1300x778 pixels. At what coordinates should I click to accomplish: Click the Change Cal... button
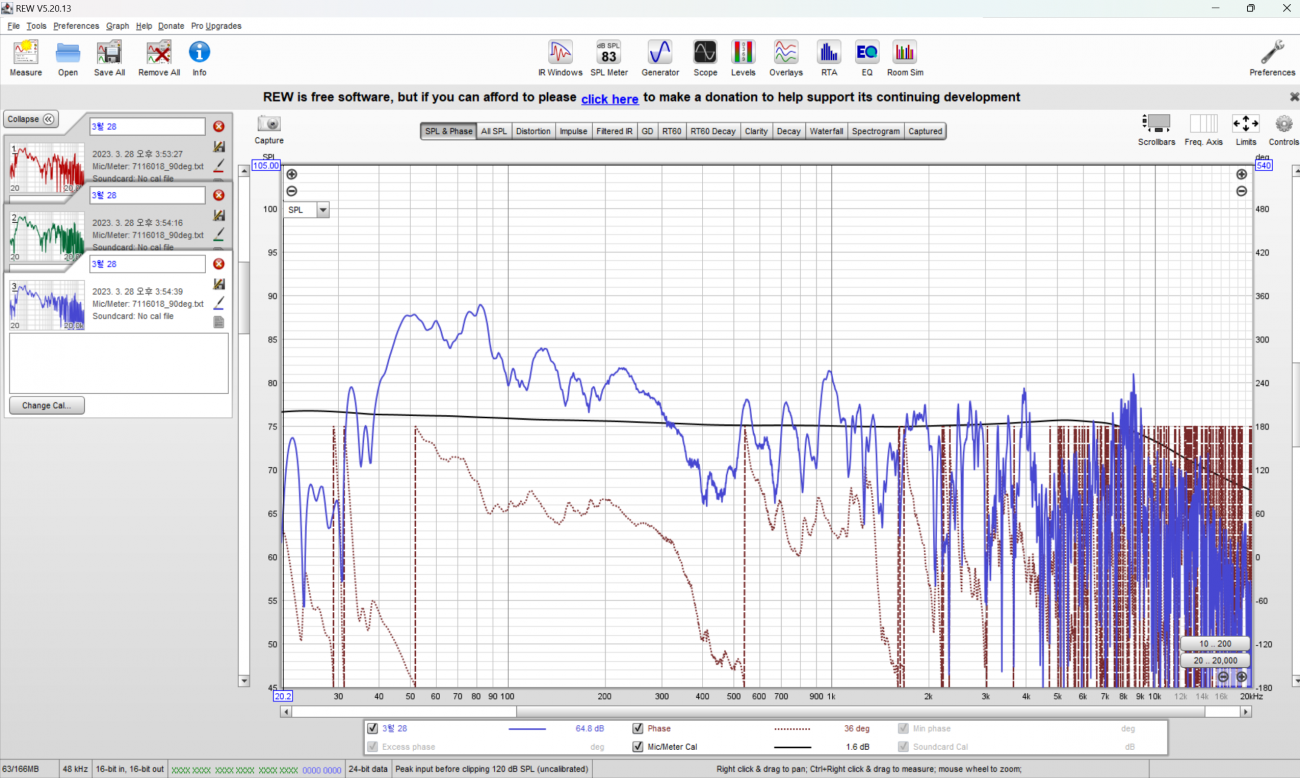click(x=47, y=406)
